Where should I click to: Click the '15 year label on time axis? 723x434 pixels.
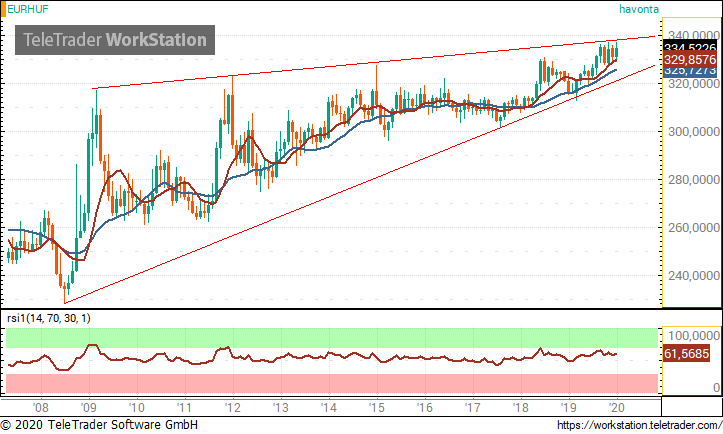377,408
